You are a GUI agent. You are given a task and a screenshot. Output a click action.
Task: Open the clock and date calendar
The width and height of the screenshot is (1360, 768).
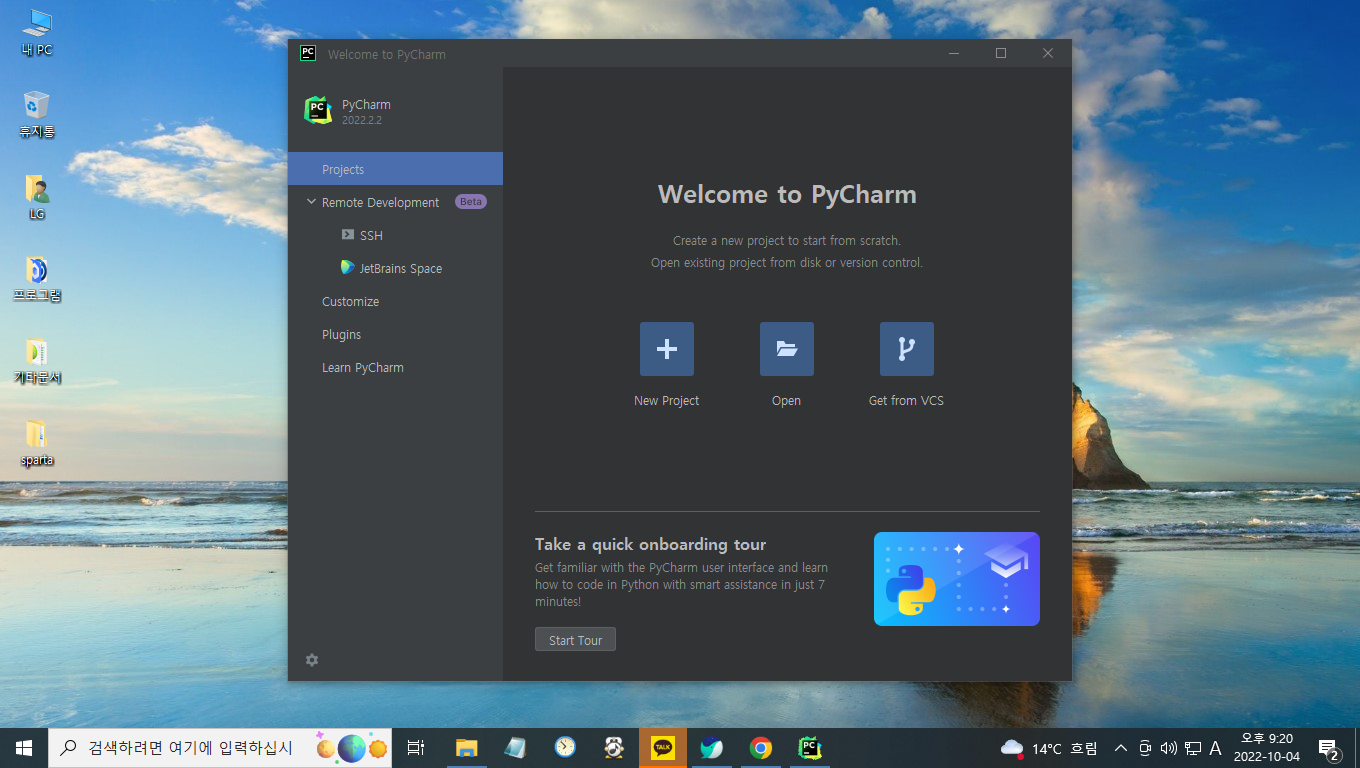[x=1267, y=748]
